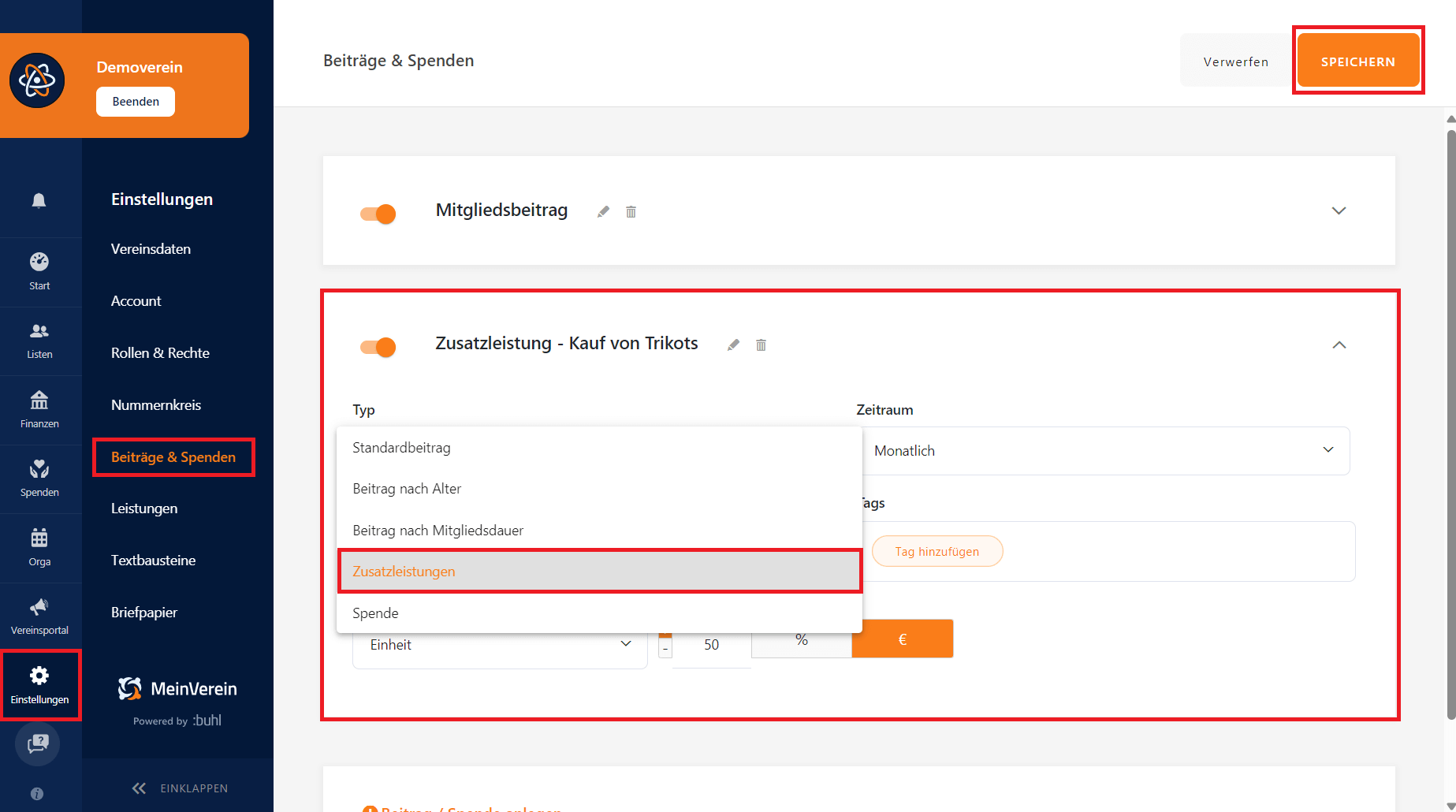Open Account settings page
The height and width of the screenshot is (812, 1456).
click(136, 301)
